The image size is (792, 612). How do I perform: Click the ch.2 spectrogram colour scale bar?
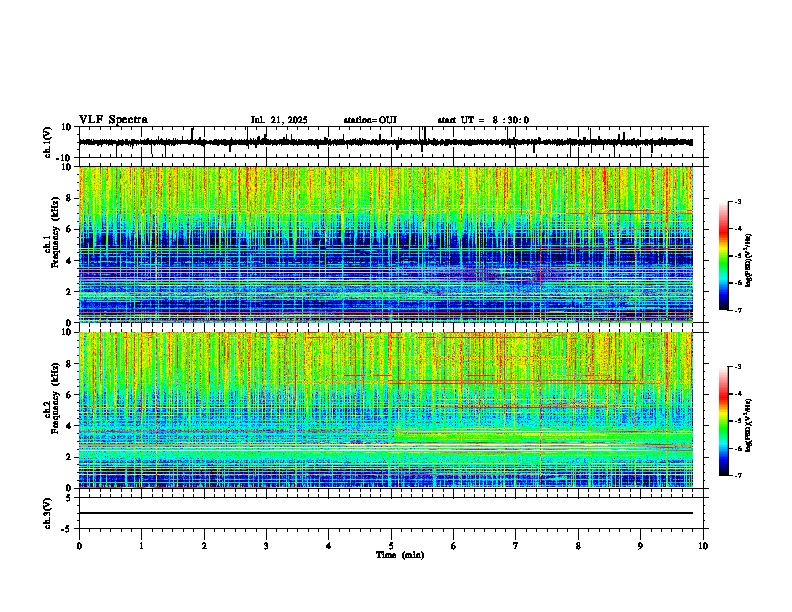(x=723, y=421)
